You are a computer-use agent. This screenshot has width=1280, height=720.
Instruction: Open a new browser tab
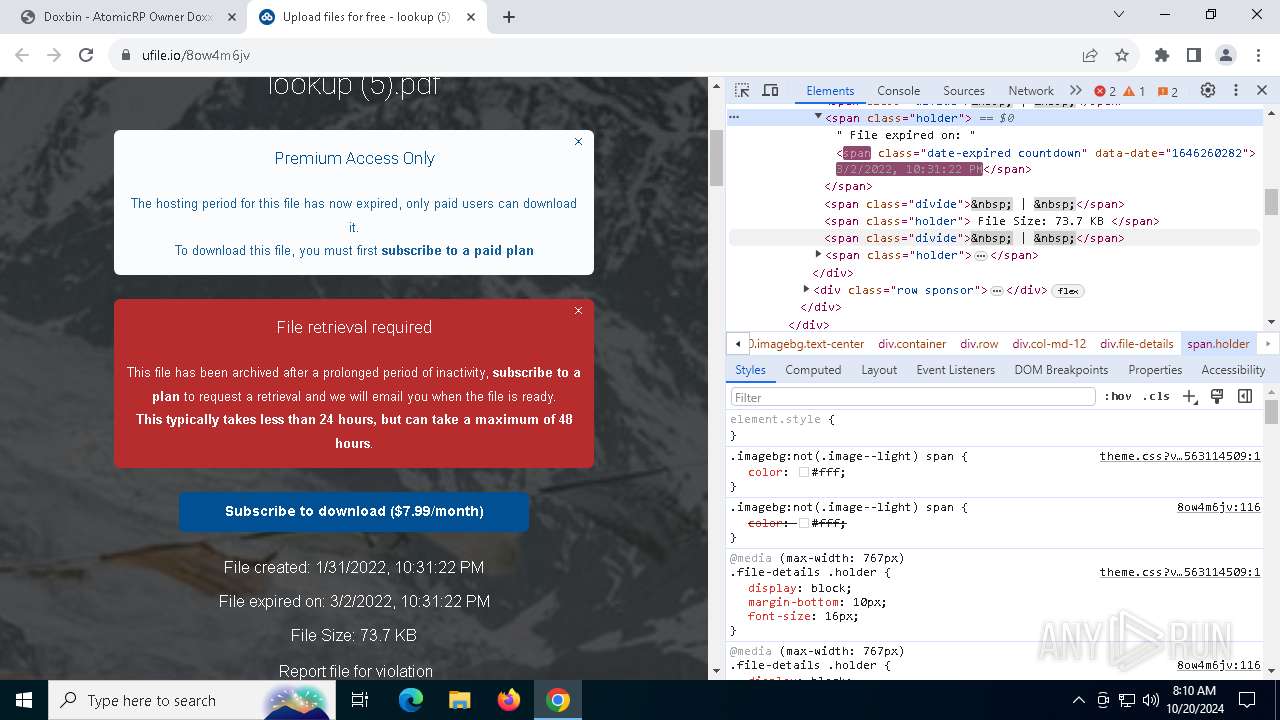tap(509, 17)
